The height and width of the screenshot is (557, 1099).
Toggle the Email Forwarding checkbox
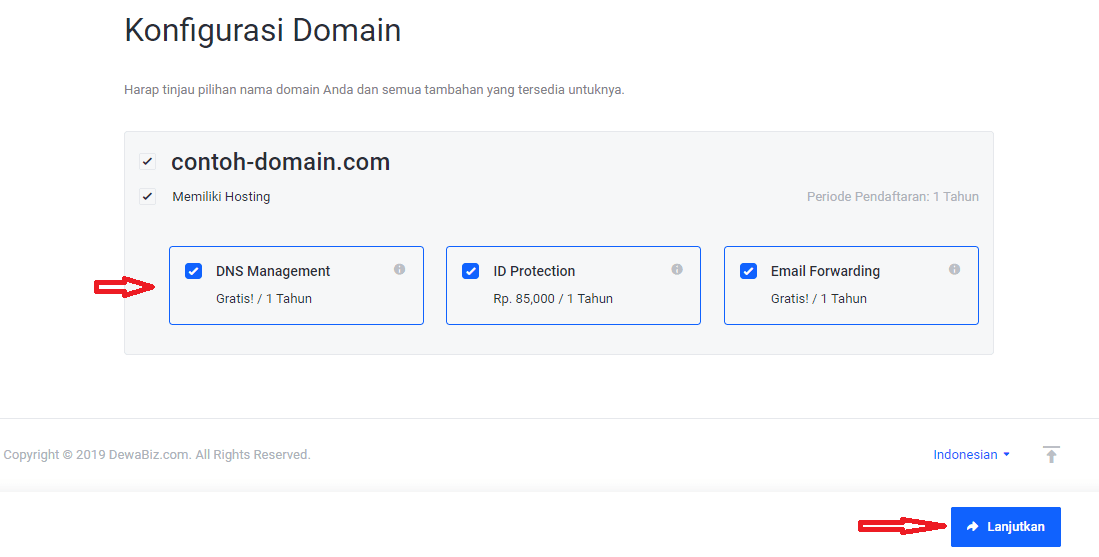coord(748,271)
